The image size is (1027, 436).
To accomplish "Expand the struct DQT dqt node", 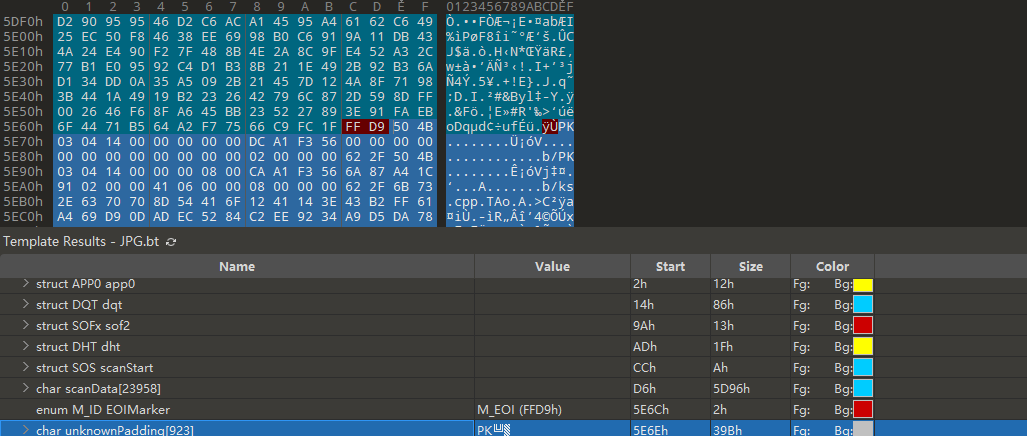I will (26, 304).
